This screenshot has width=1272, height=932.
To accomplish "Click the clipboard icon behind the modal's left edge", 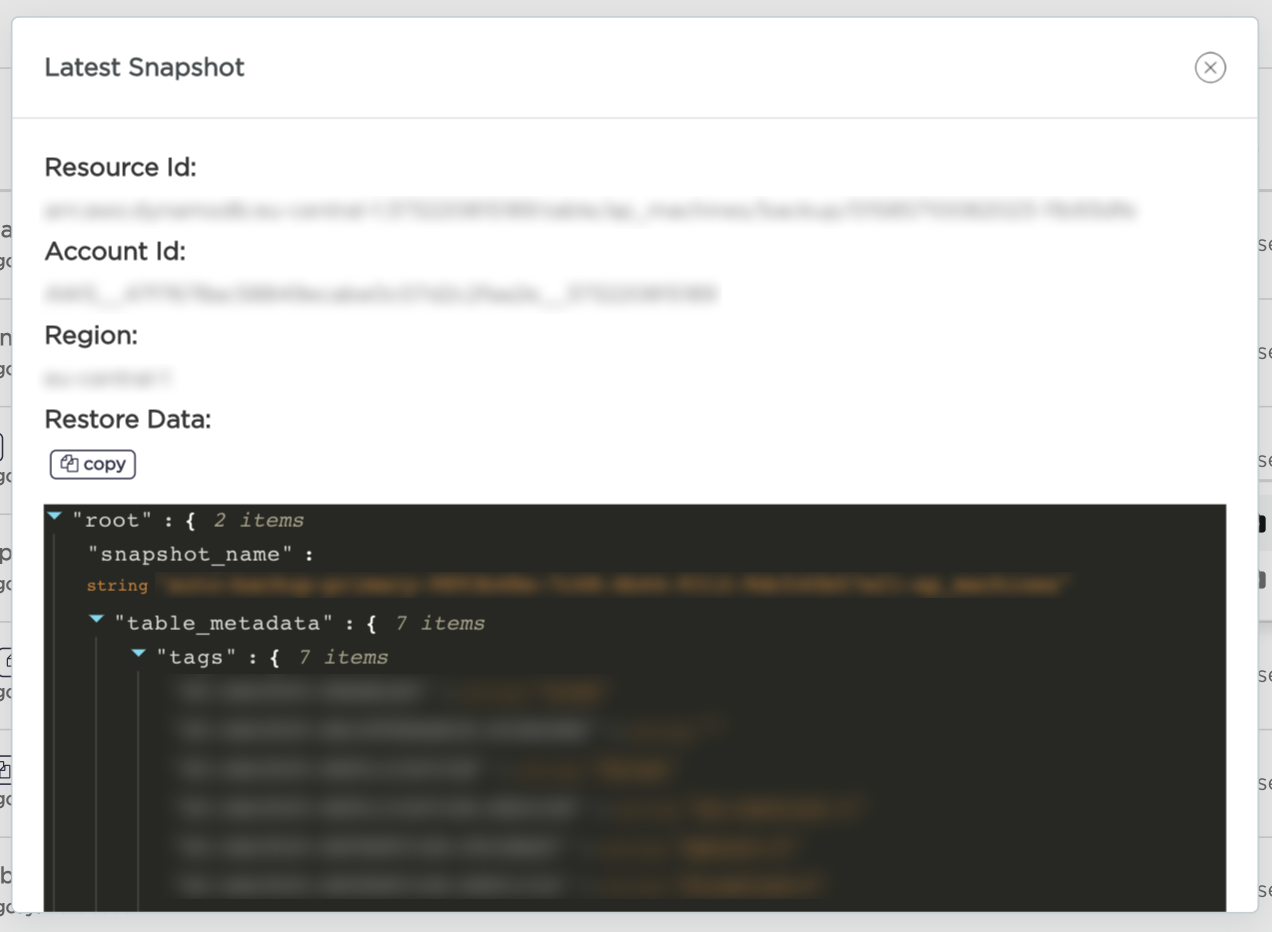I will pos(8,770).
